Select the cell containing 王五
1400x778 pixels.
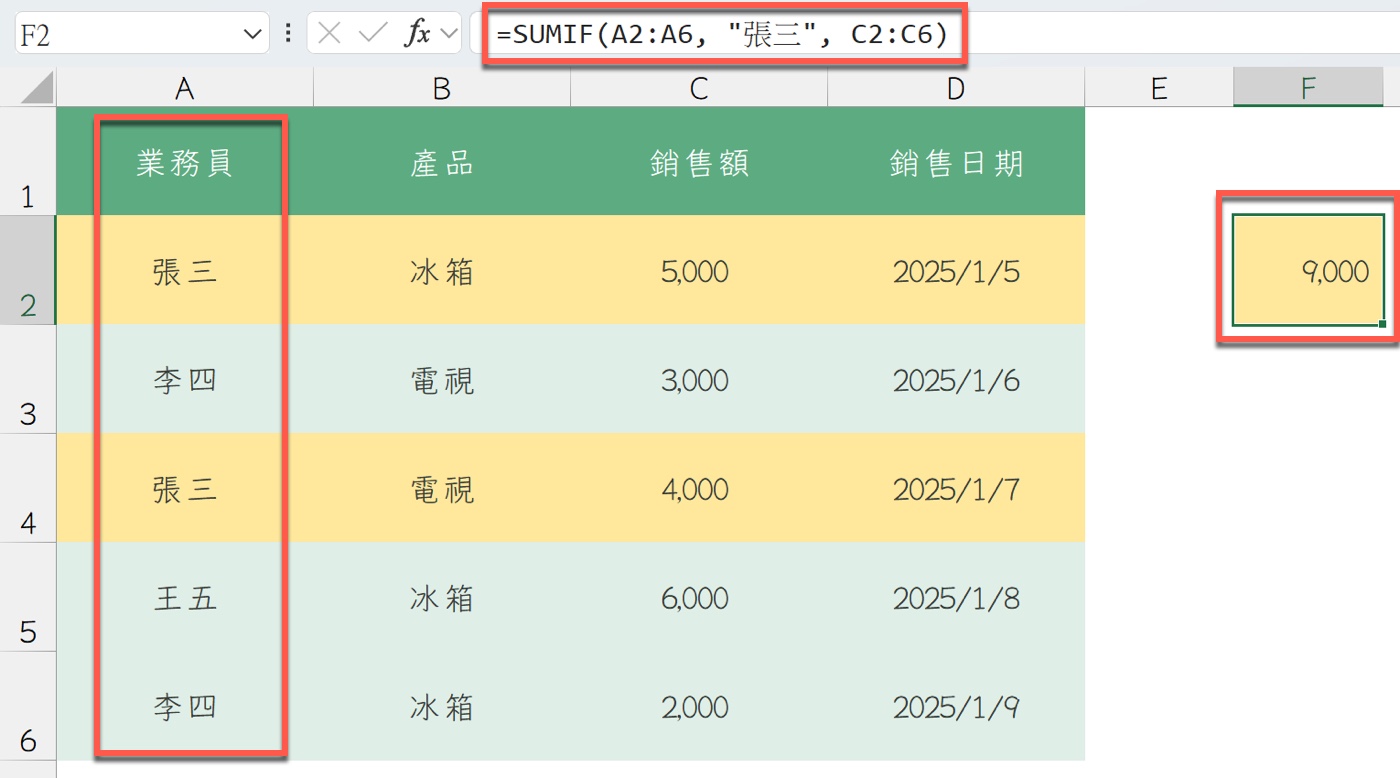(x=184, y=598)
